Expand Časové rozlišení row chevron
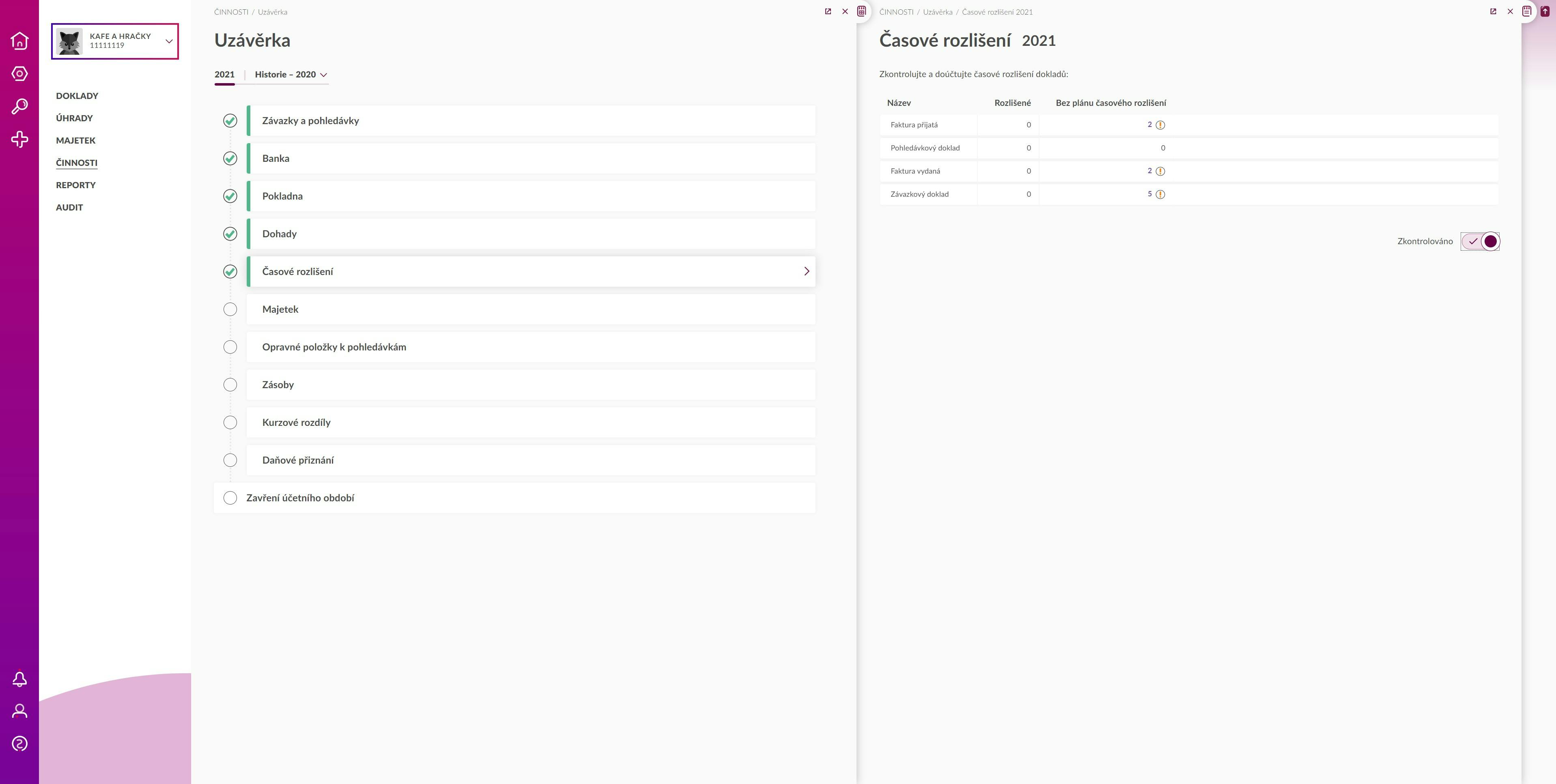Screen dimensions: 1556x784 (x=806, y=272)
